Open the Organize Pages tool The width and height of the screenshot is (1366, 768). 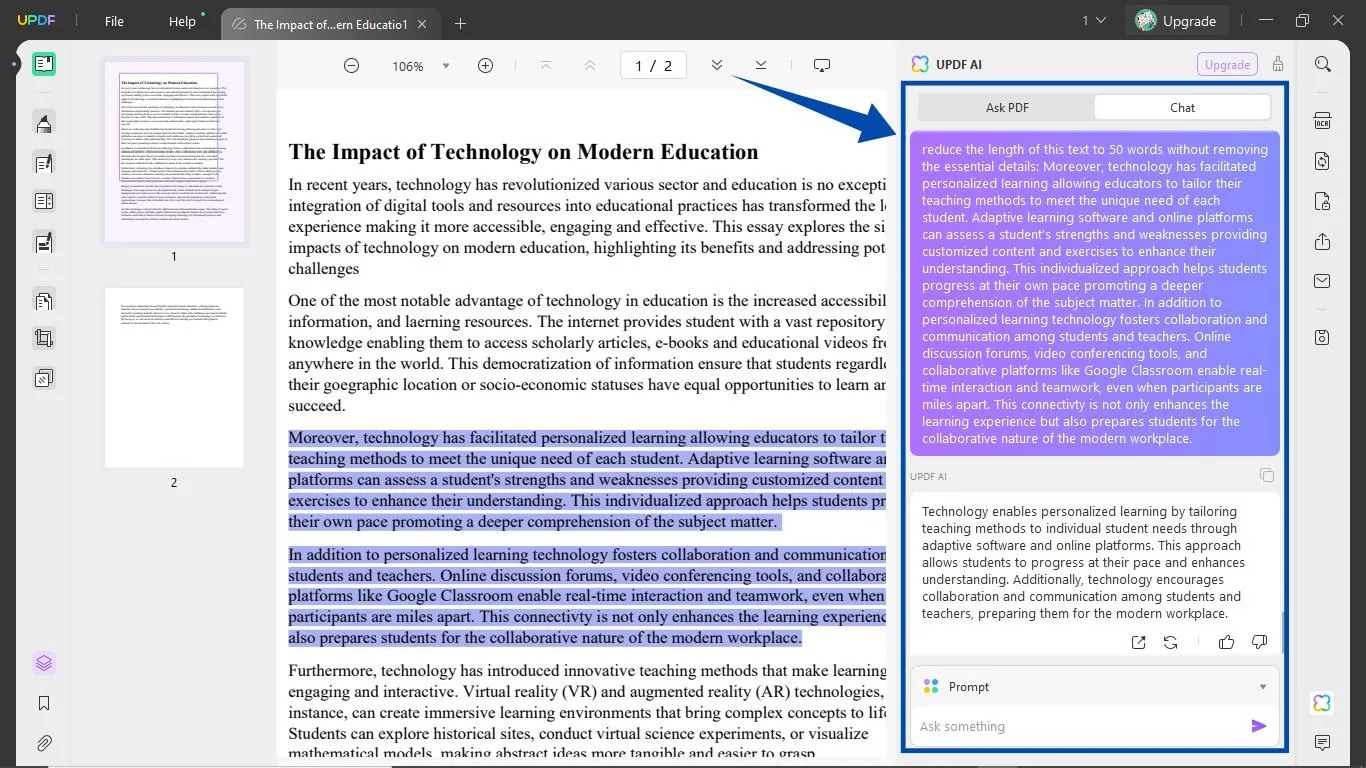[x=42, y=300]
